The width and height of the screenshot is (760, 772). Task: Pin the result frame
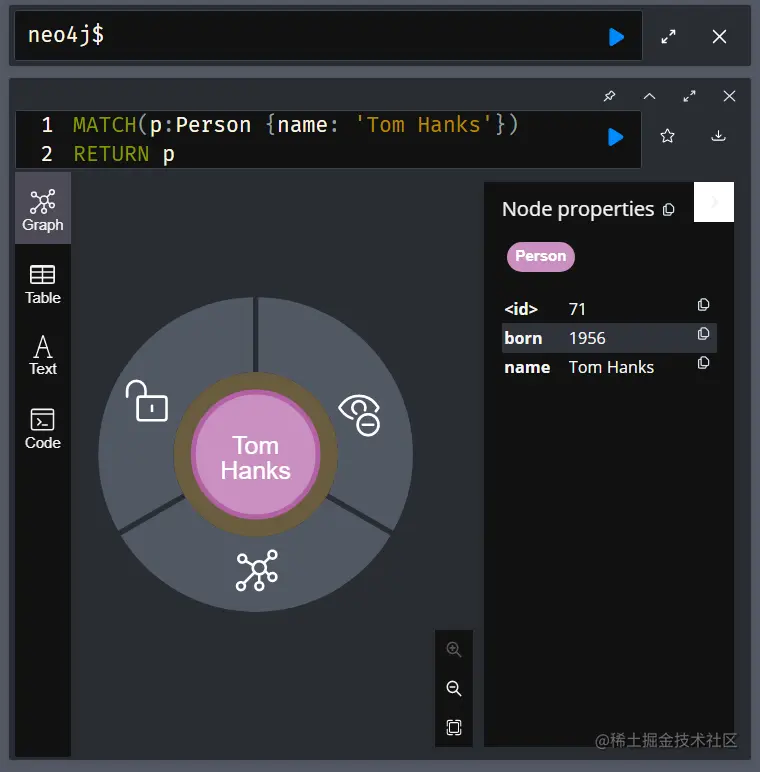click(609, 96)
